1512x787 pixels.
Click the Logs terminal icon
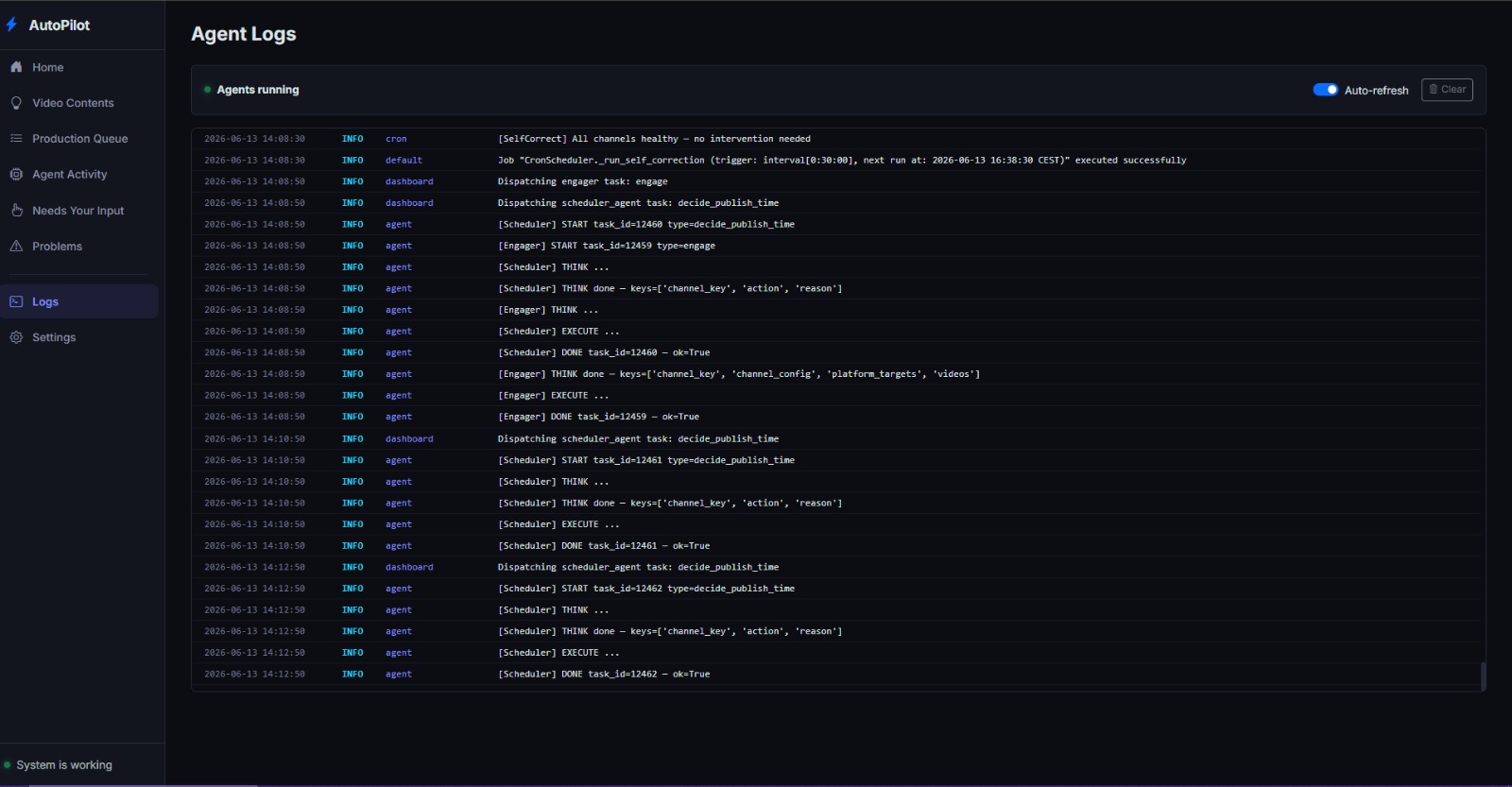coord(16,302)
